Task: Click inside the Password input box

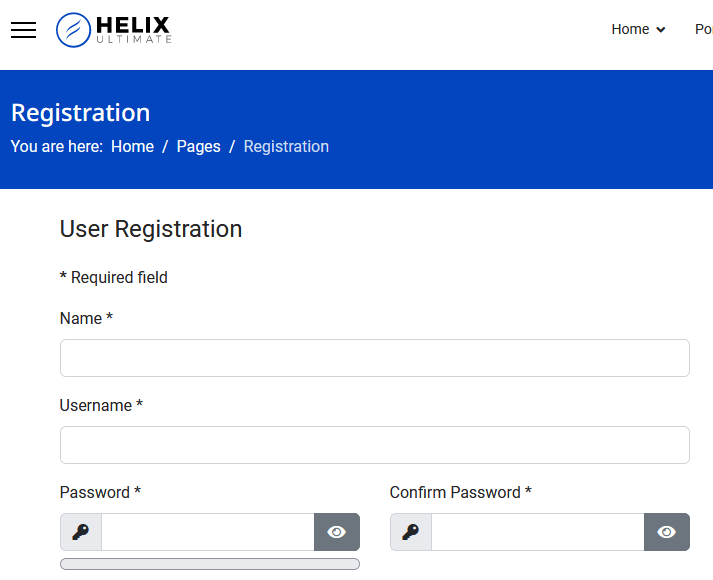Action: click(x=208, y=532)
